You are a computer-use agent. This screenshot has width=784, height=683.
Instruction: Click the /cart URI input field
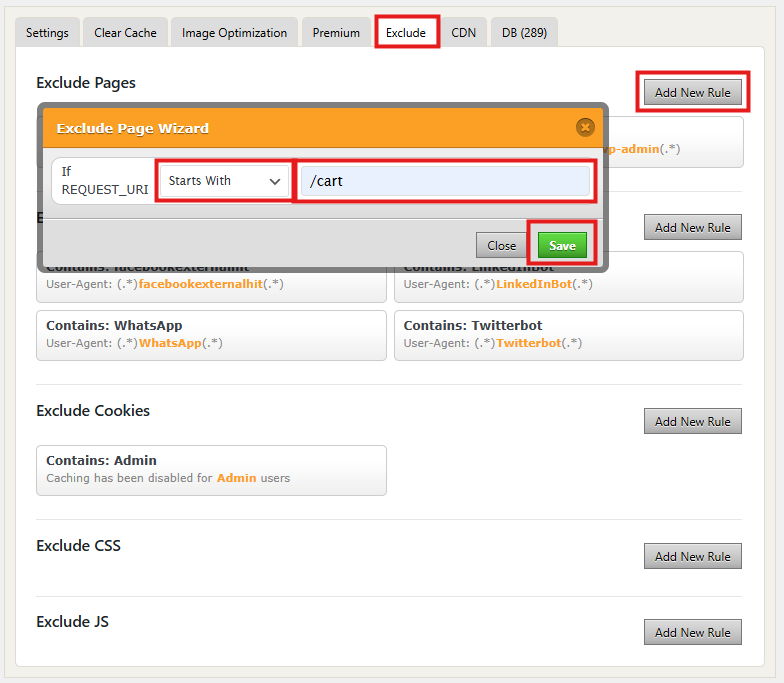coord(445,181)
